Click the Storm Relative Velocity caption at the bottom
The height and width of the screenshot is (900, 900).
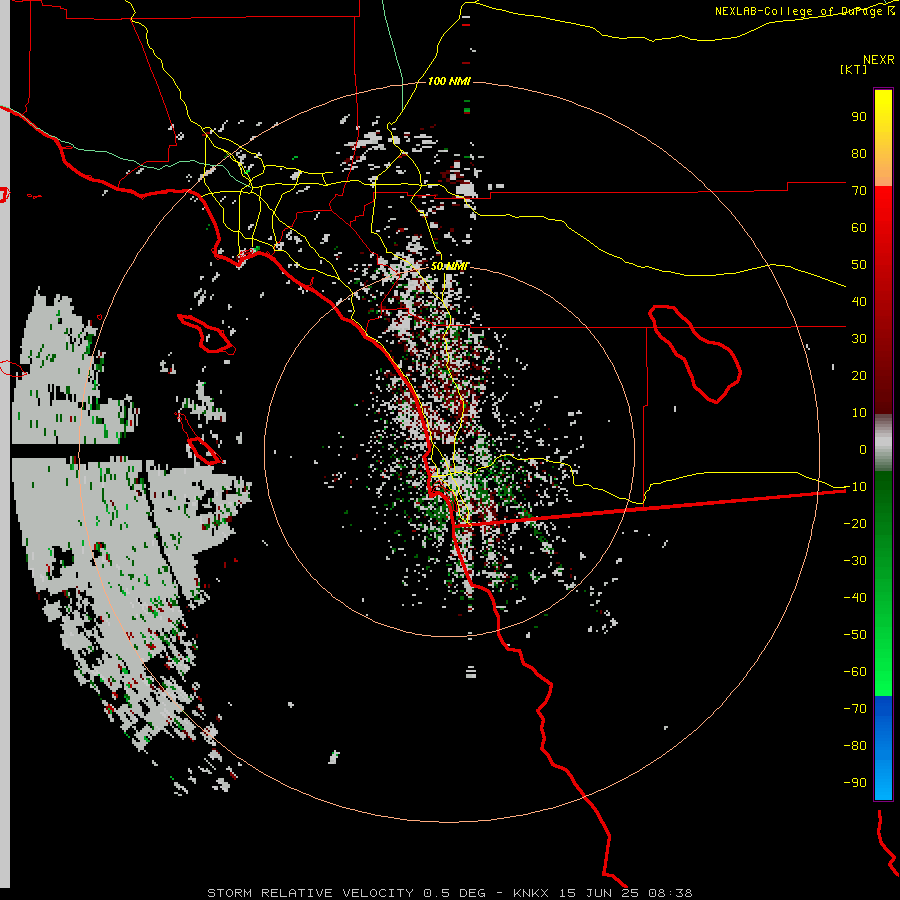tap(449, 893)
